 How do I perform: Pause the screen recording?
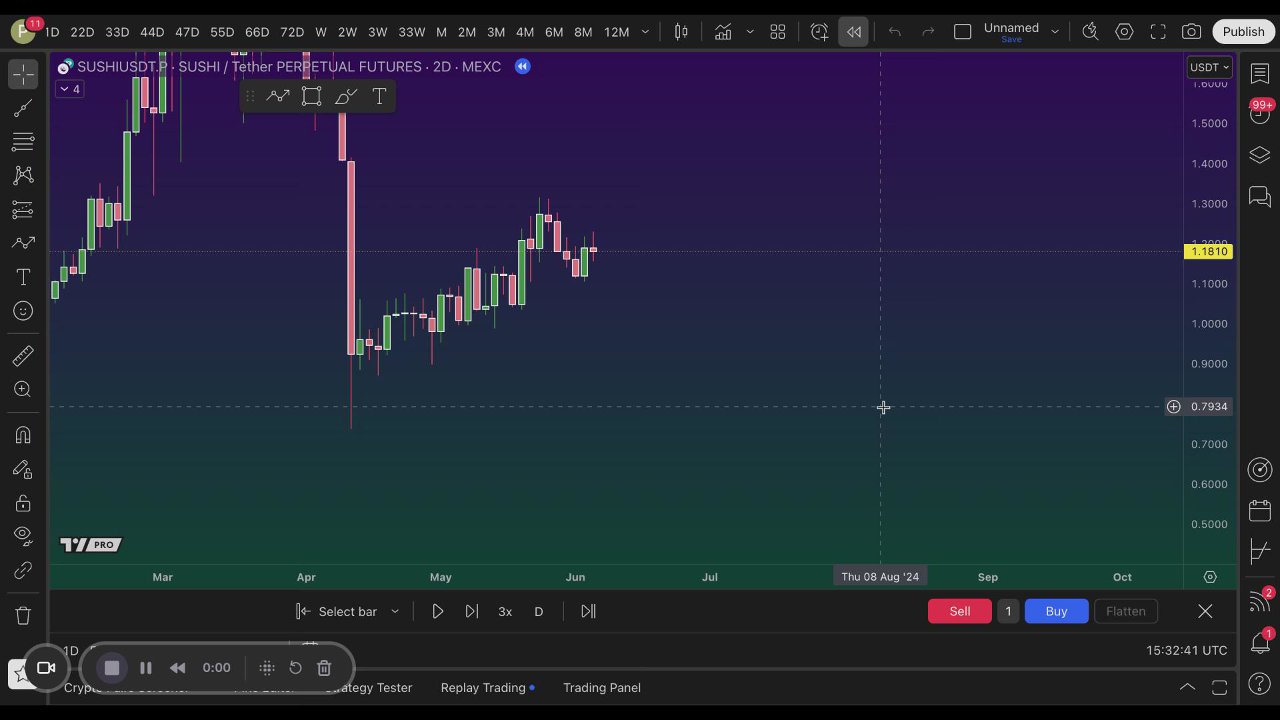145,668
